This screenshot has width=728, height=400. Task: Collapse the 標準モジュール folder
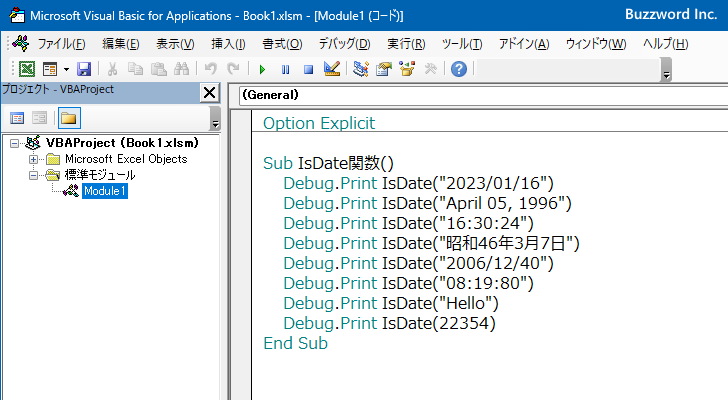(x=33, y=175)
